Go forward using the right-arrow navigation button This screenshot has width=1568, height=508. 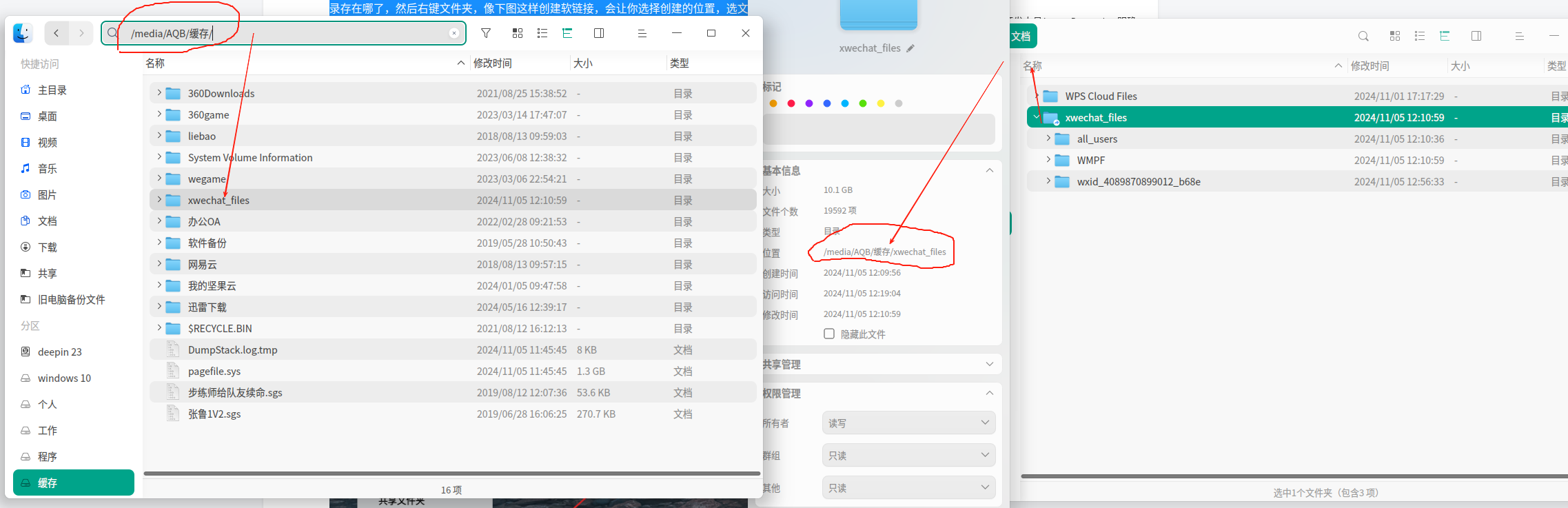tap(81, 33)
